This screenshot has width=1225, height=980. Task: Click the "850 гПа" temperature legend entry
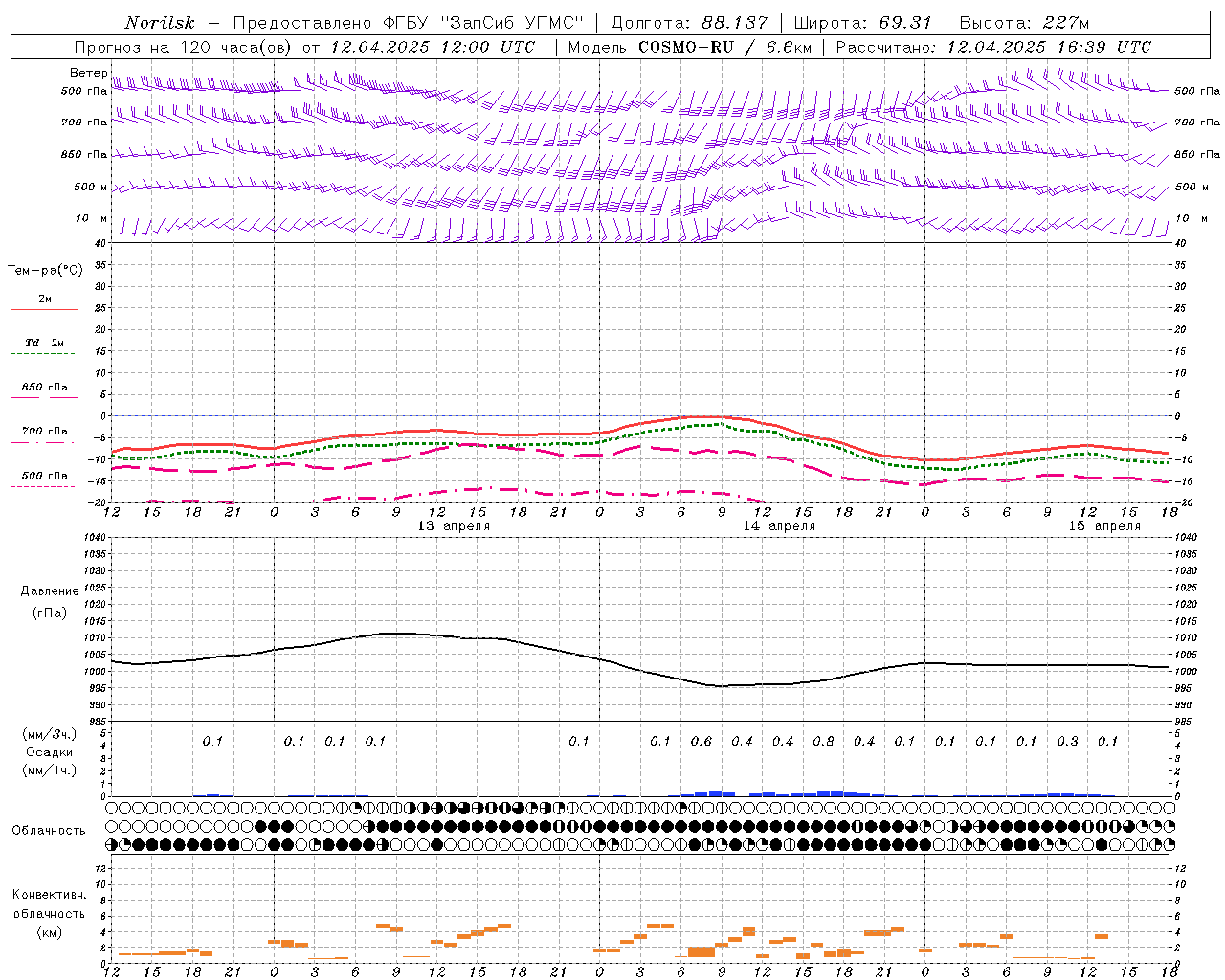pyautogui.click(x=44, y=388)
